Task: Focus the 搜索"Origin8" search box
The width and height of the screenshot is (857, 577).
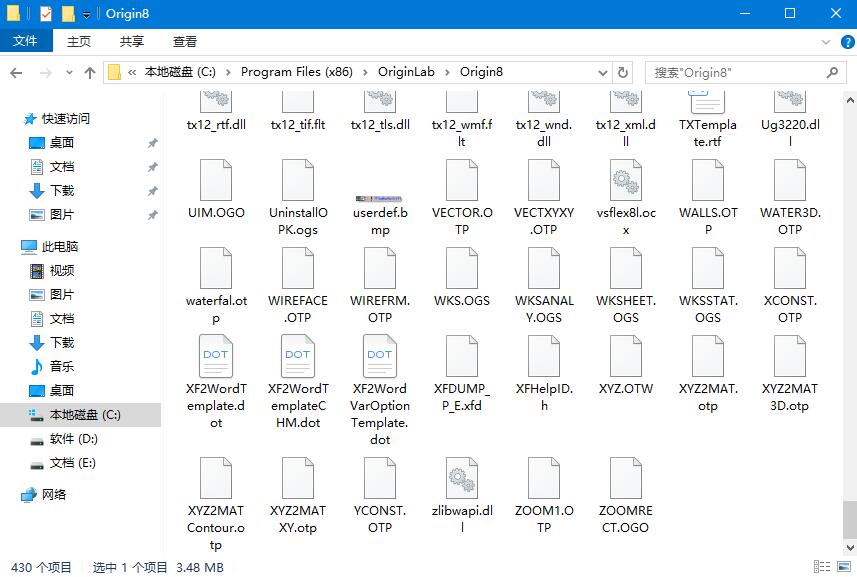Action: 746,72
